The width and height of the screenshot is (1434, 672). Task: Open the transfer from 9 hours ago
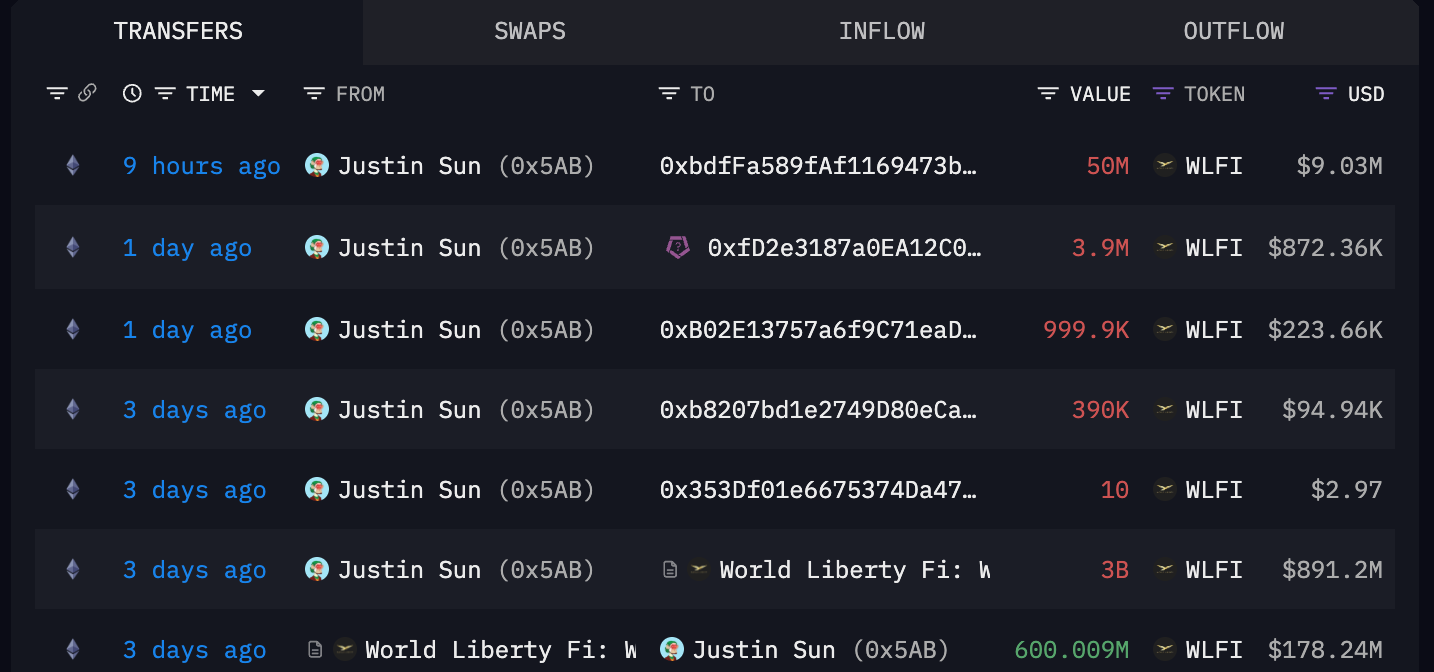(201, 165)
